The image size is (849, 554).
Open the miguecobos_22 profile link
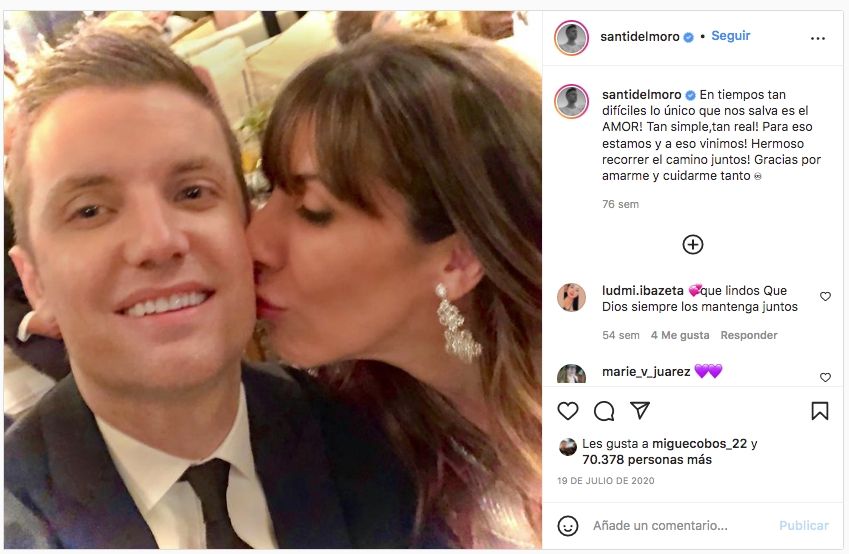pyautogui.click(x=705, y=444)
